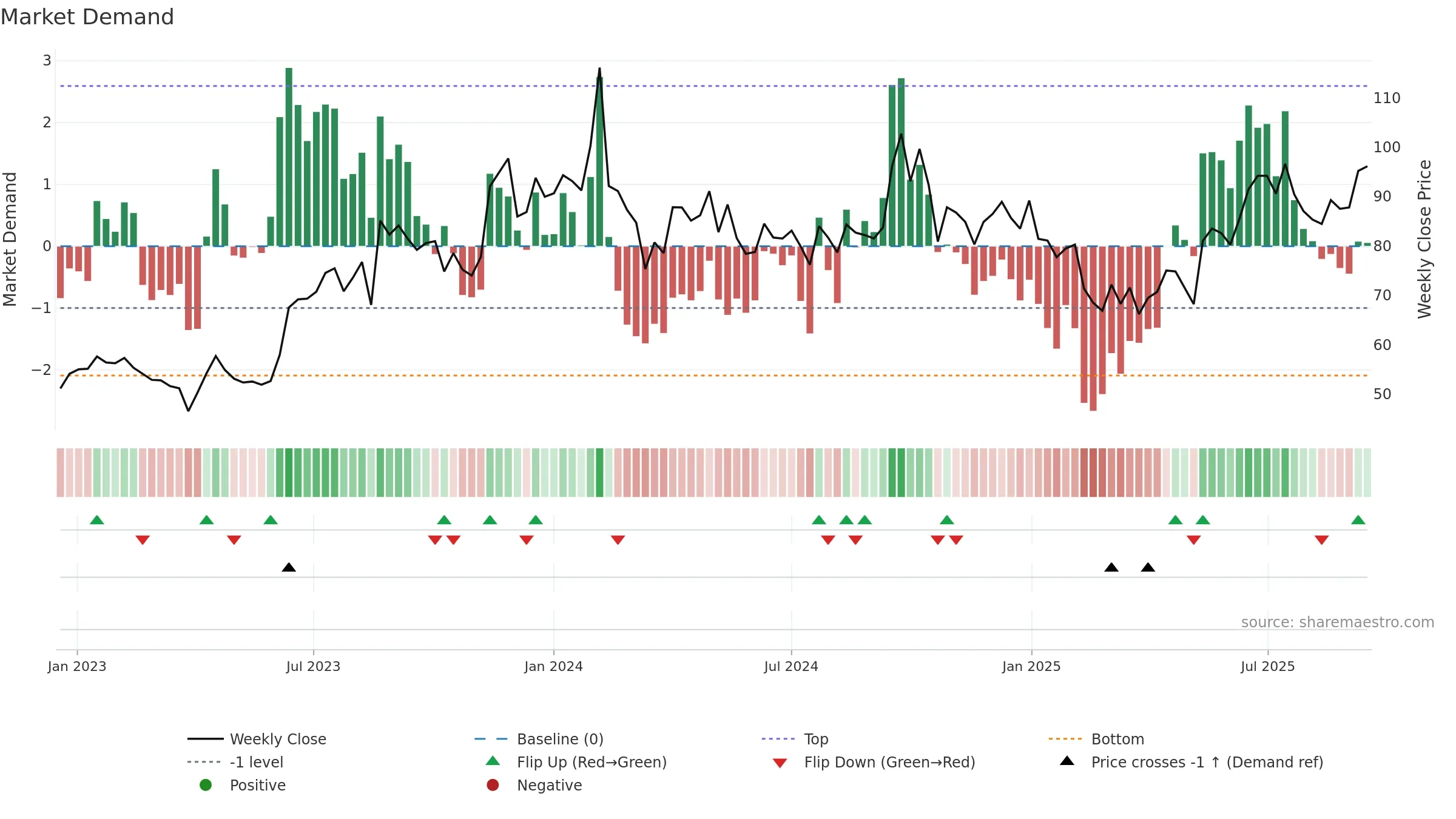The image size is (1456, 819).
Task: Click the Jan 2025 x-axis label
Action: [x=1031, y=667]
